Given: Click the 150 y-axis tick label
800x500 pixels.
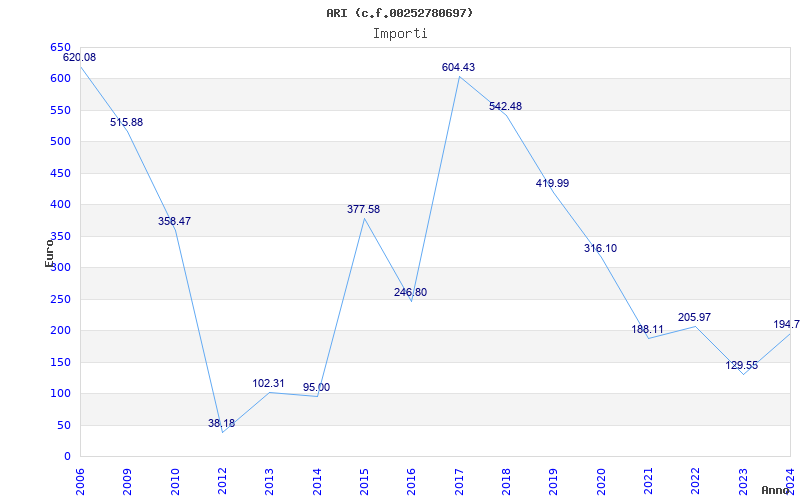Looking at the screenshot, I should click(60, 362).
